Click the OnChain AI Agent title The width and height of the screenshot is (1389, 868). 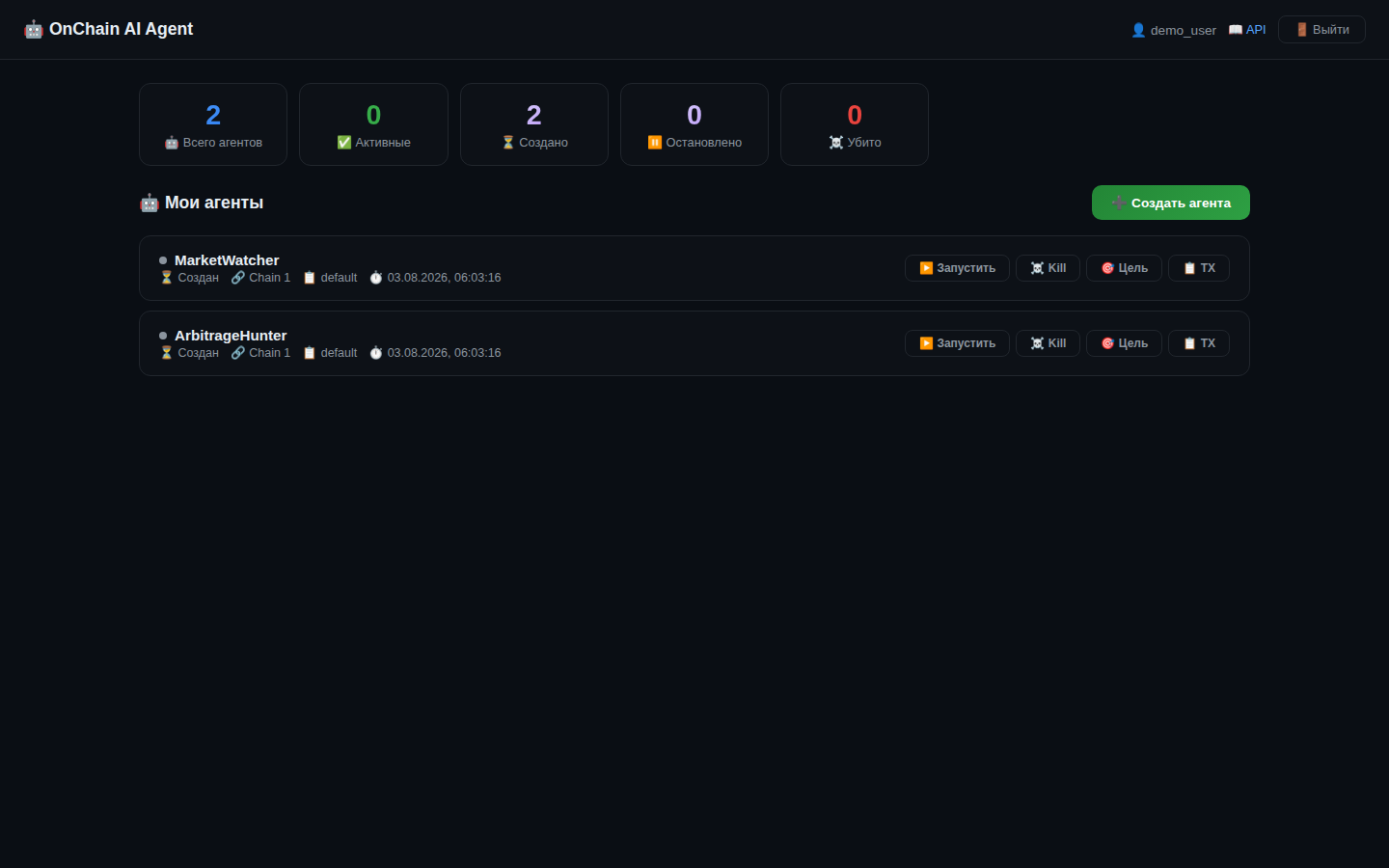coord(121,30)
